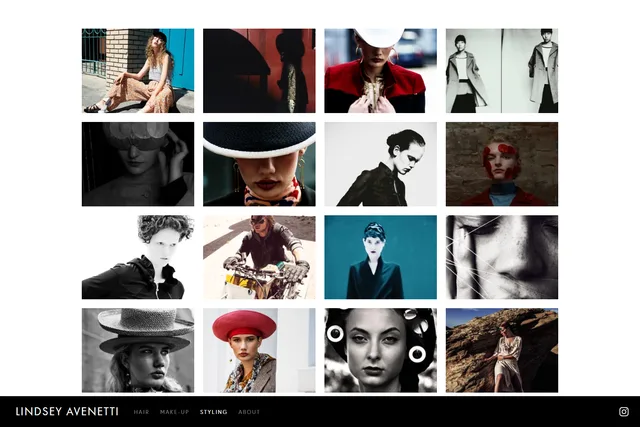Open the Instagram icon in footer

pyautogui.click(x=623, y=411)
